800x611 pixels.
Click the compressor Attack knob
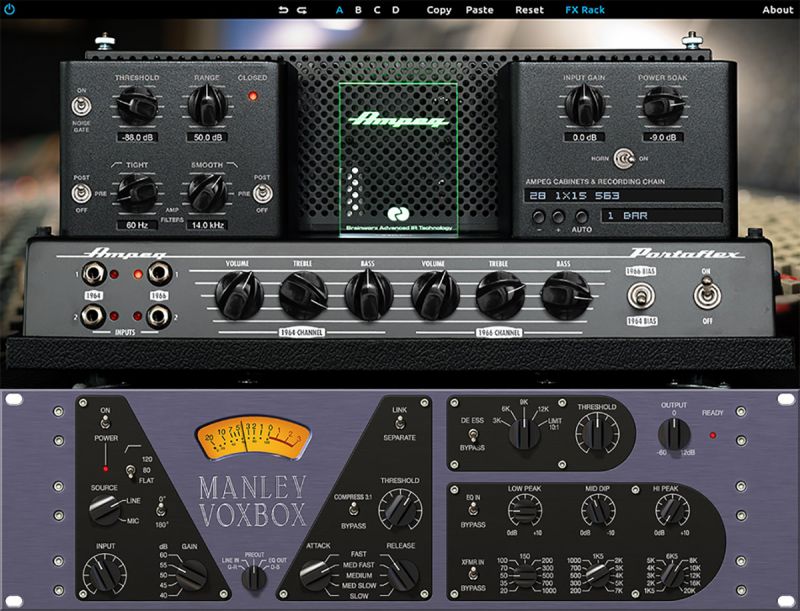(314, 575)
